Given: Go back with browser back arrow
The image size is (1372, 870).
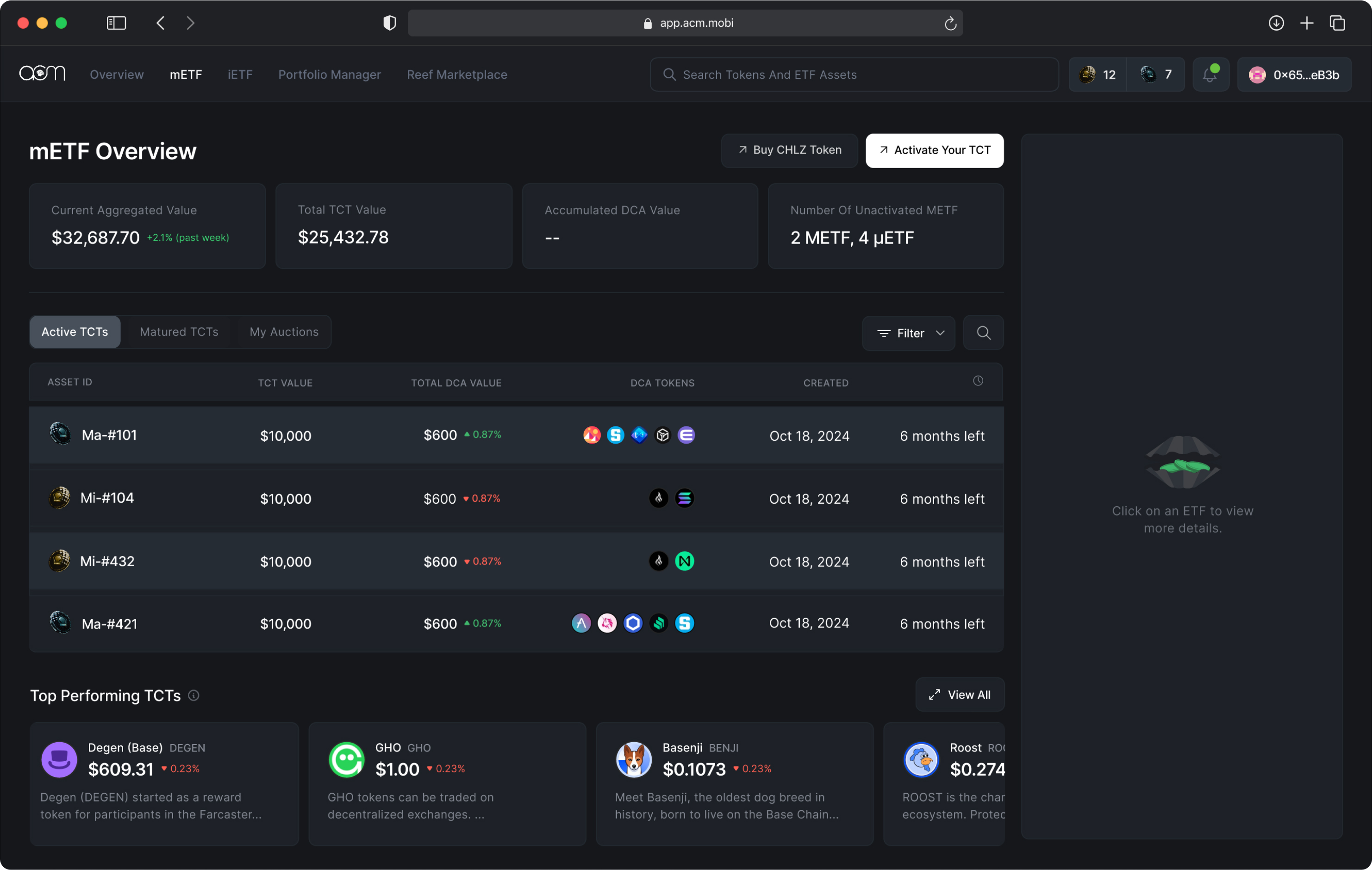Looking at the screenshot, I should pos(161,23).
